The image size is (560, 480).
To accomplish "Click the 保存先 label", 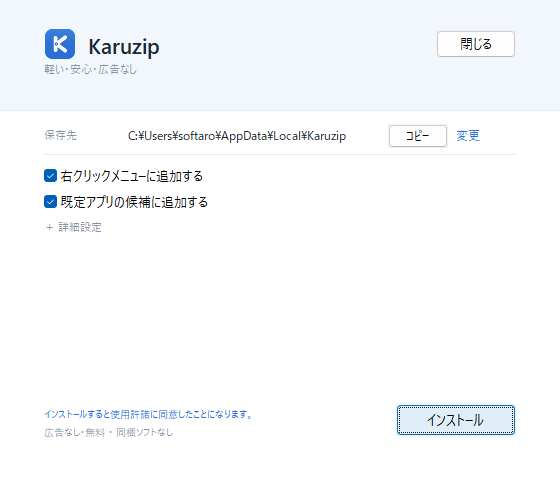I will point(60,135).
